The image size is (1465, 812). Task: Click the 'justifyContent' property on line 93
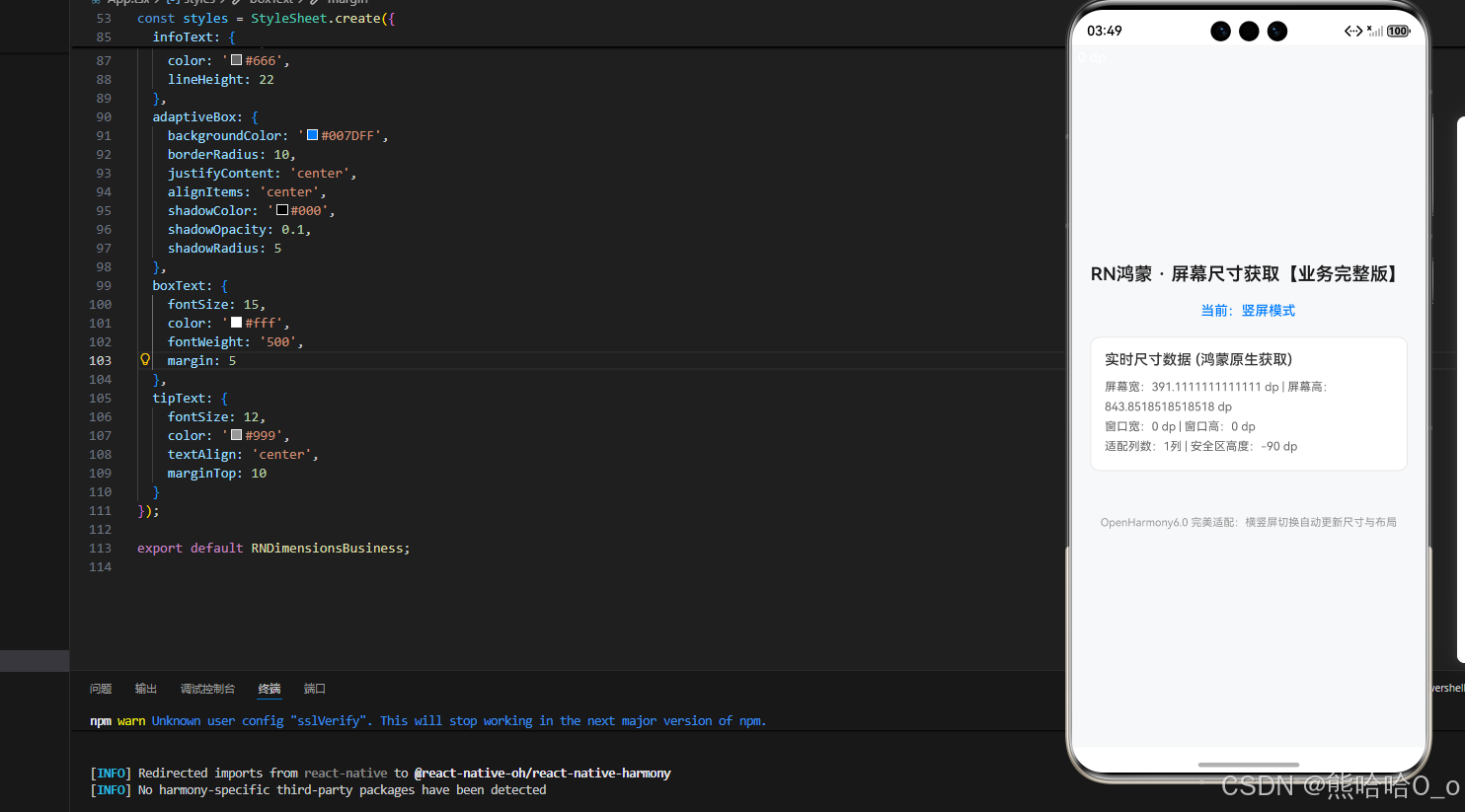220,173
